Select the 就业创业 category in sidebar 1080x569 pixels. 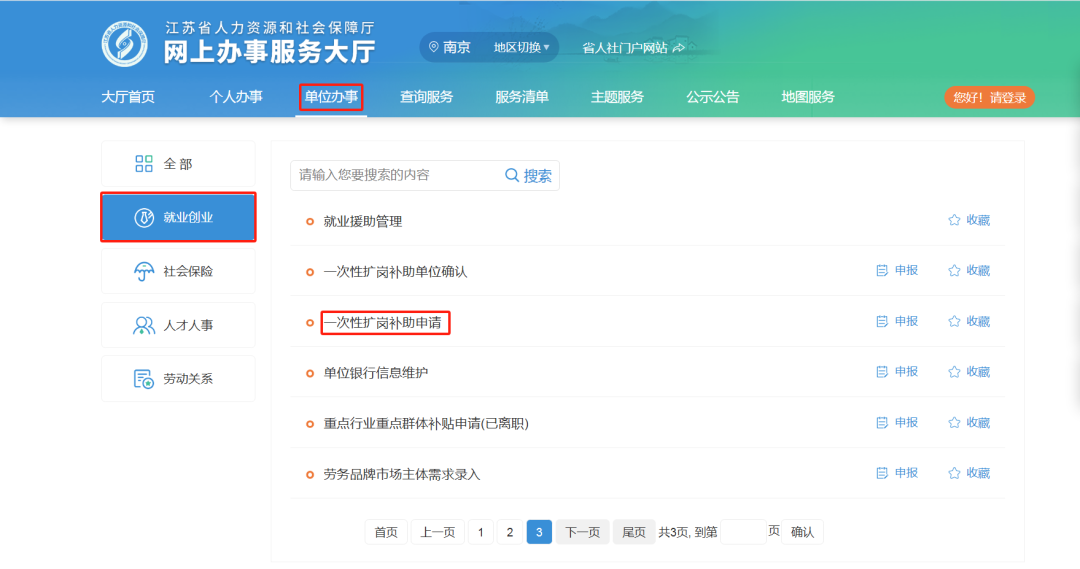(x=178, y=217)
